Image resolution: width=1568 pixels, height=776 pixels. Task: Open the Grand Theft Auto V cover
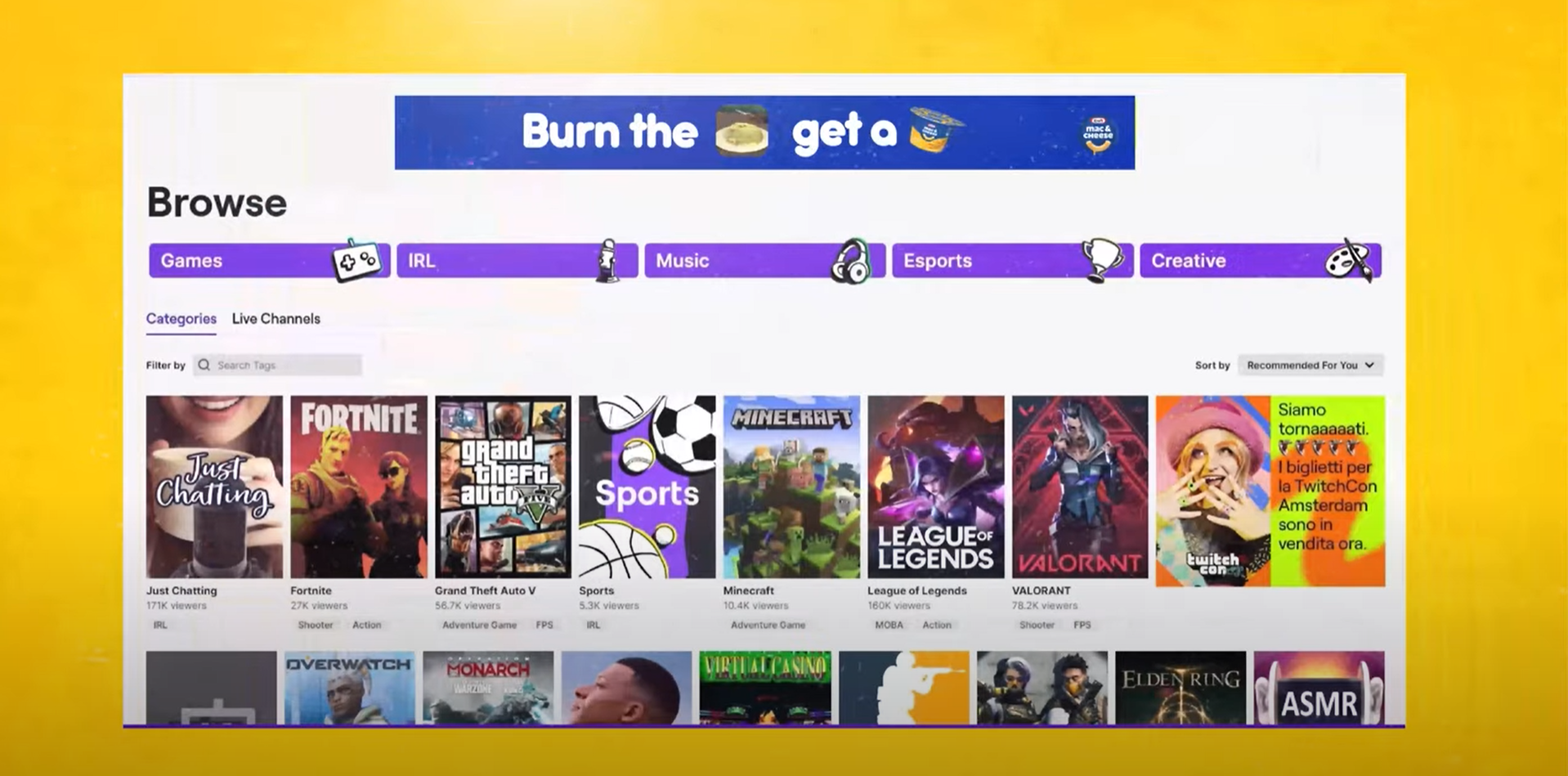(503, 487)
